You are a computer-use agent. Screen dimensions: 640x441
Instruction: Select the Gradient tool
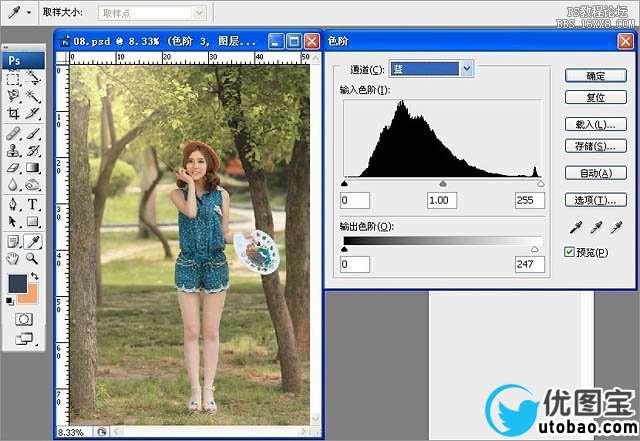pos(33,167)
